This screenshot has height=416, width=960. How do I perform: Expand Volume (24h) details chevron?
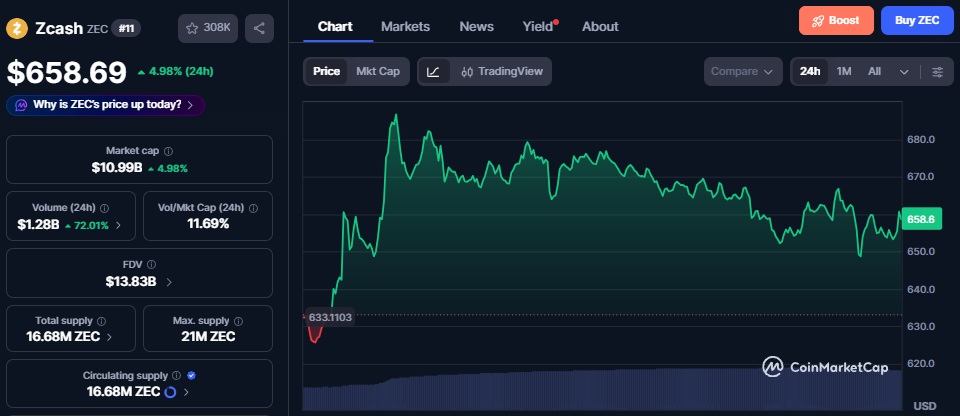pos(118,225)
